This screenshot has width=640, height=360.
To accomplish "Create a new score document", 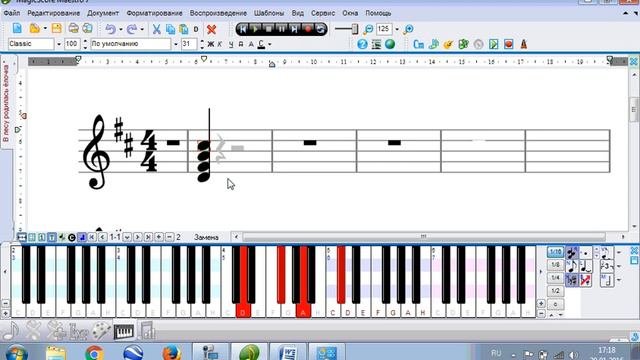I will [17, 29].
